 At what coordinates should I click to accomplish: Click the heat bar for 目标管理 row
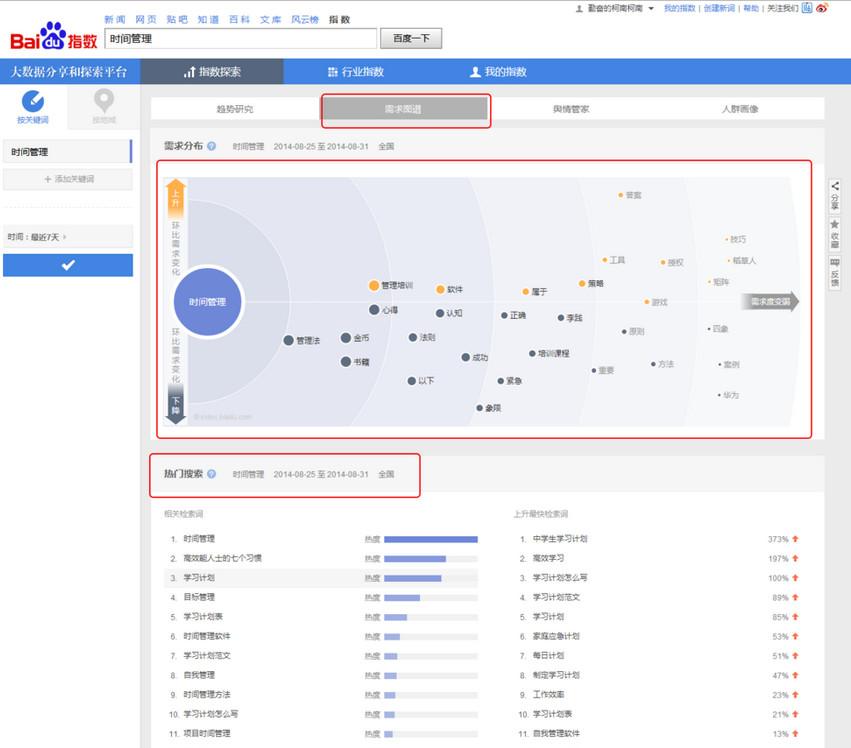point(431,598)
